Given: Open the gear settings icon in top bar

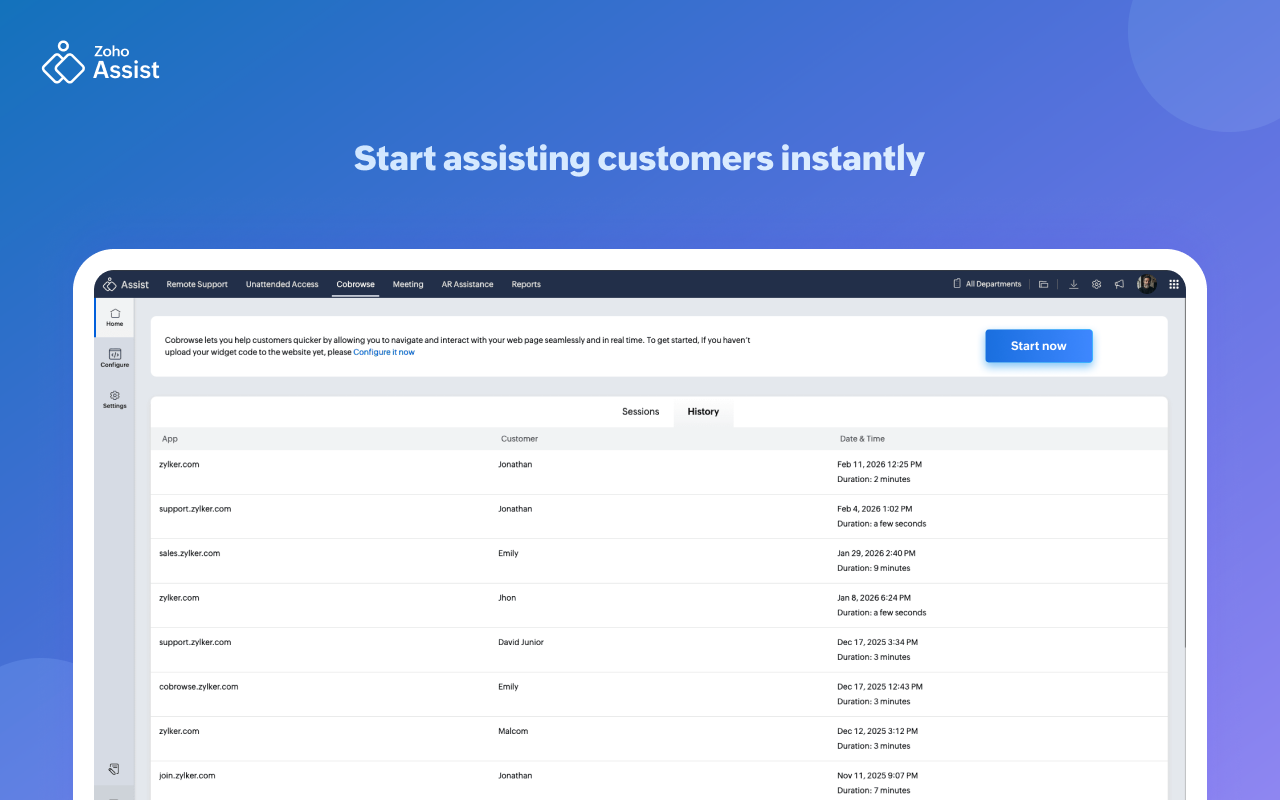Looking at the screenshot, I should coord(1096,284).
